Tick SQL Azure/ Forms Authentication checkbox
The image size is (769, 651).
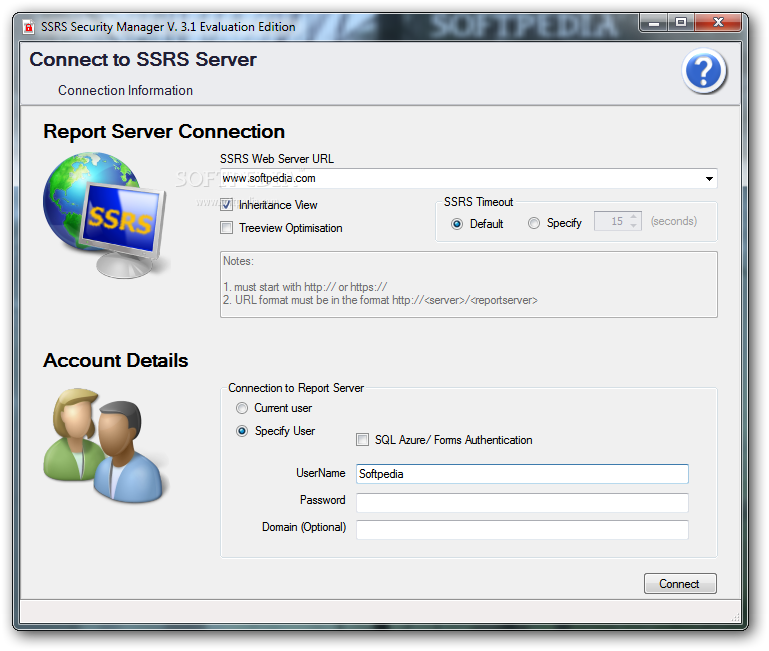(362, 440)
